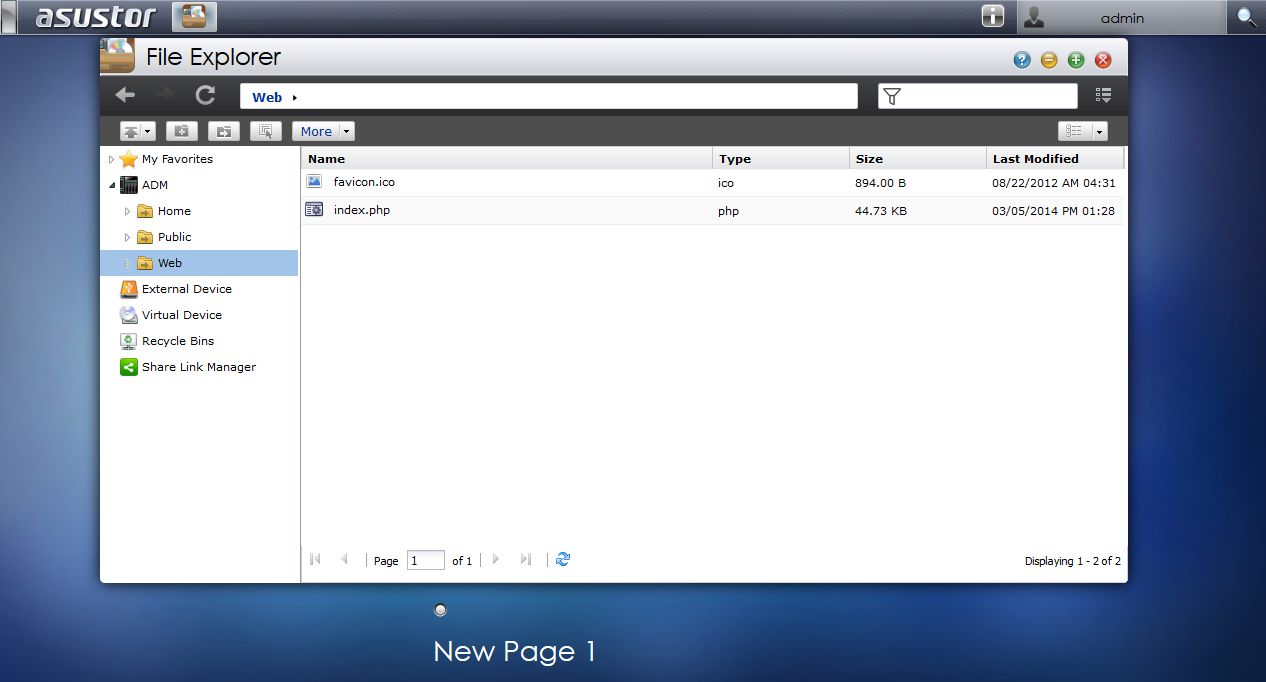Image resolution: width=1266 pixels, height=682 pixels.
Task: Open Share Link Manager
Action: pyautogui.click(x=199, y=367)
